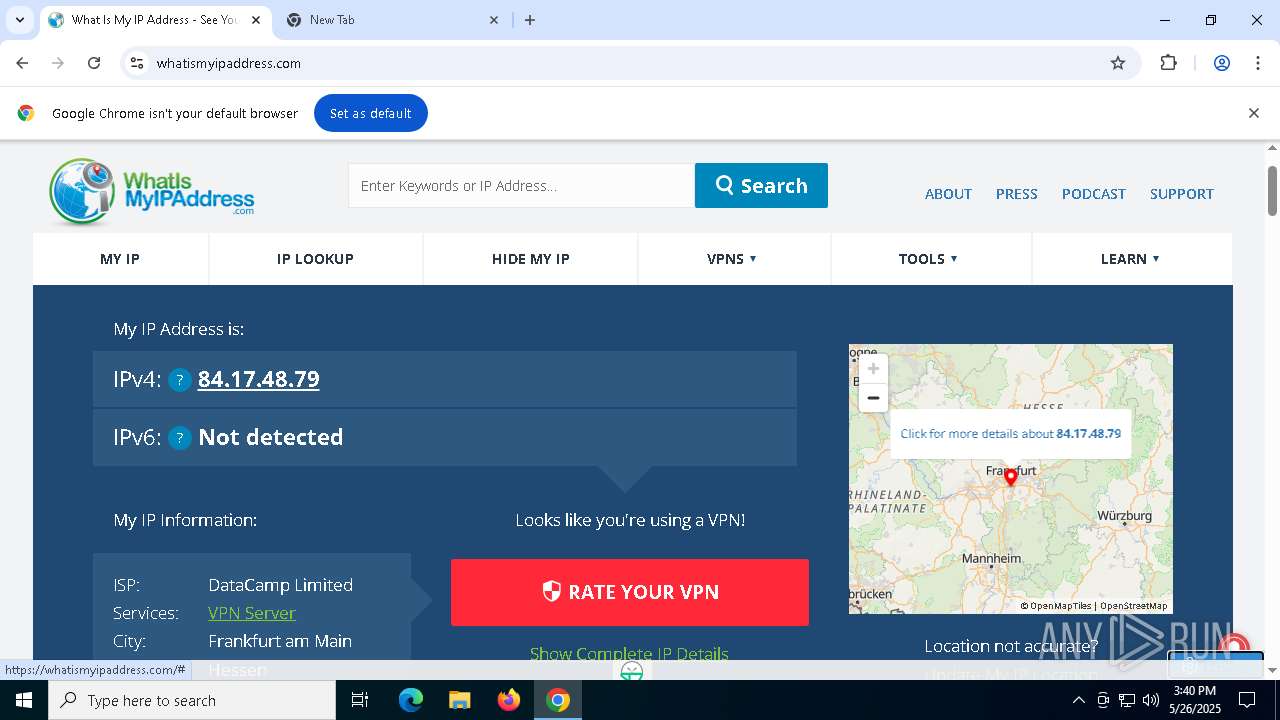Open the OpenMapTiles attribution link
1280x720 pixels.
click(1060, 606)
